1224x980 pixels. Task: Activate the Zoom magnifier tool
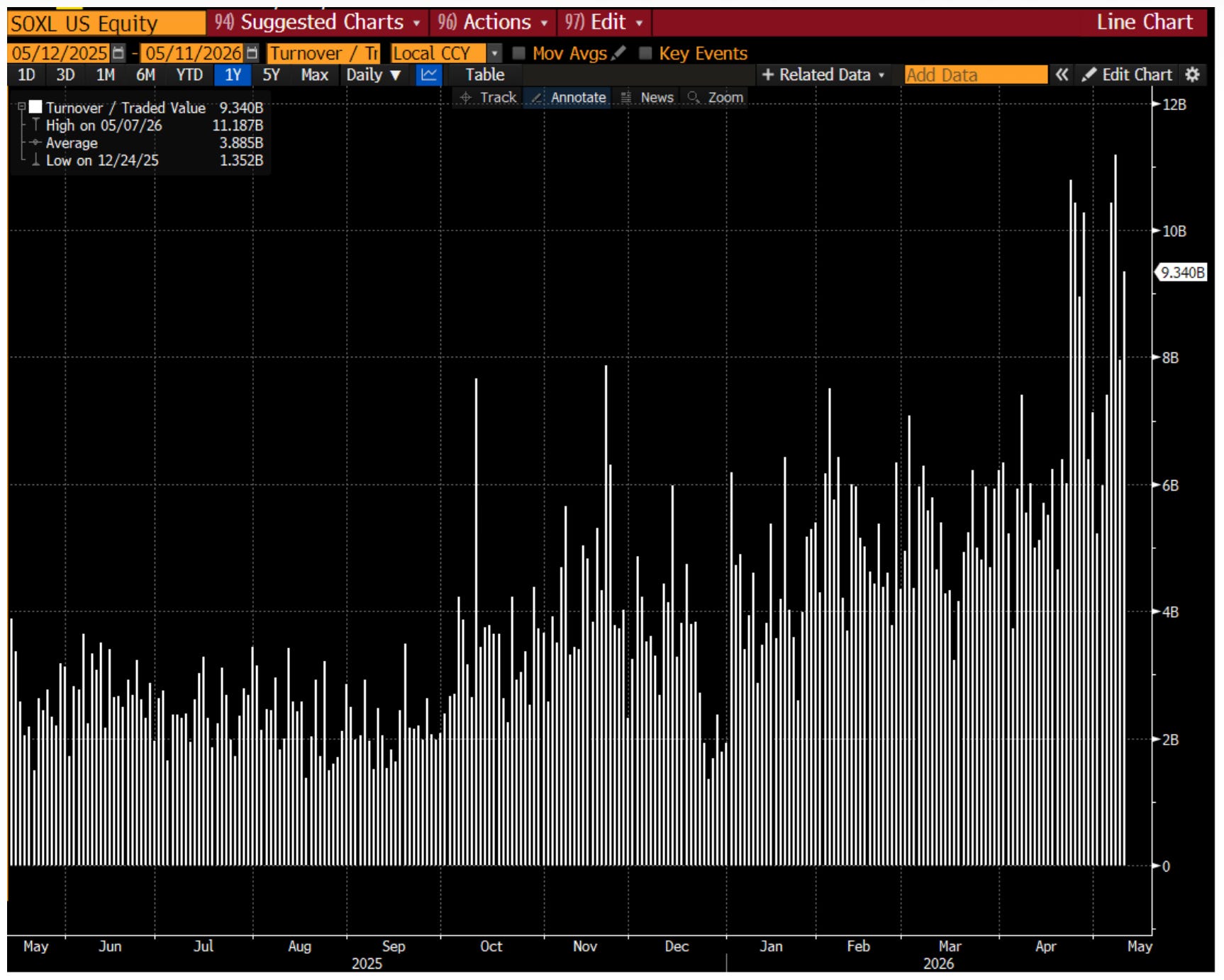(716, 97)
